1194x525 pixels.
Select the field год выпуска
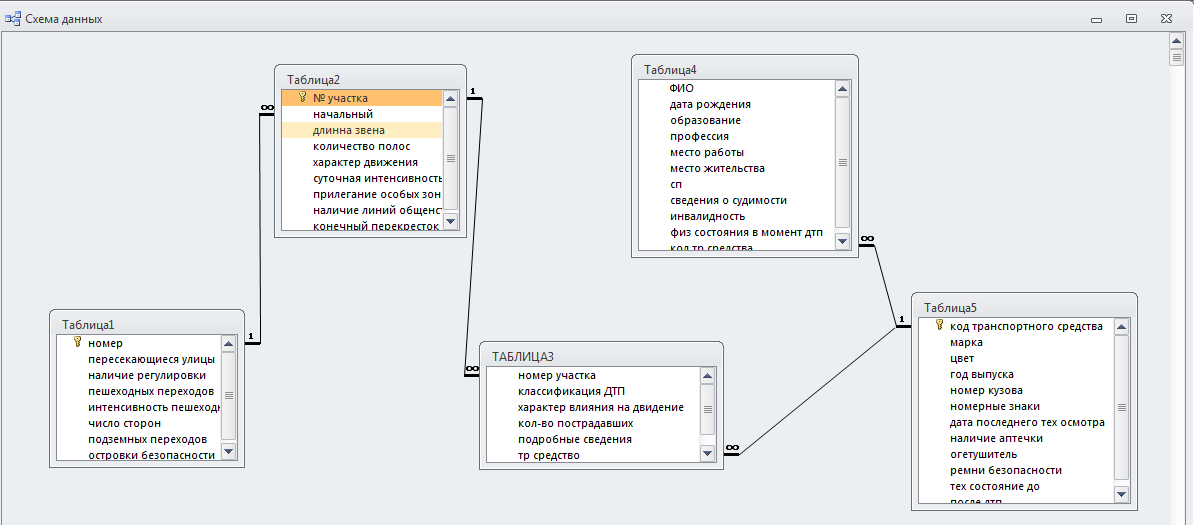pos(1016,375)
